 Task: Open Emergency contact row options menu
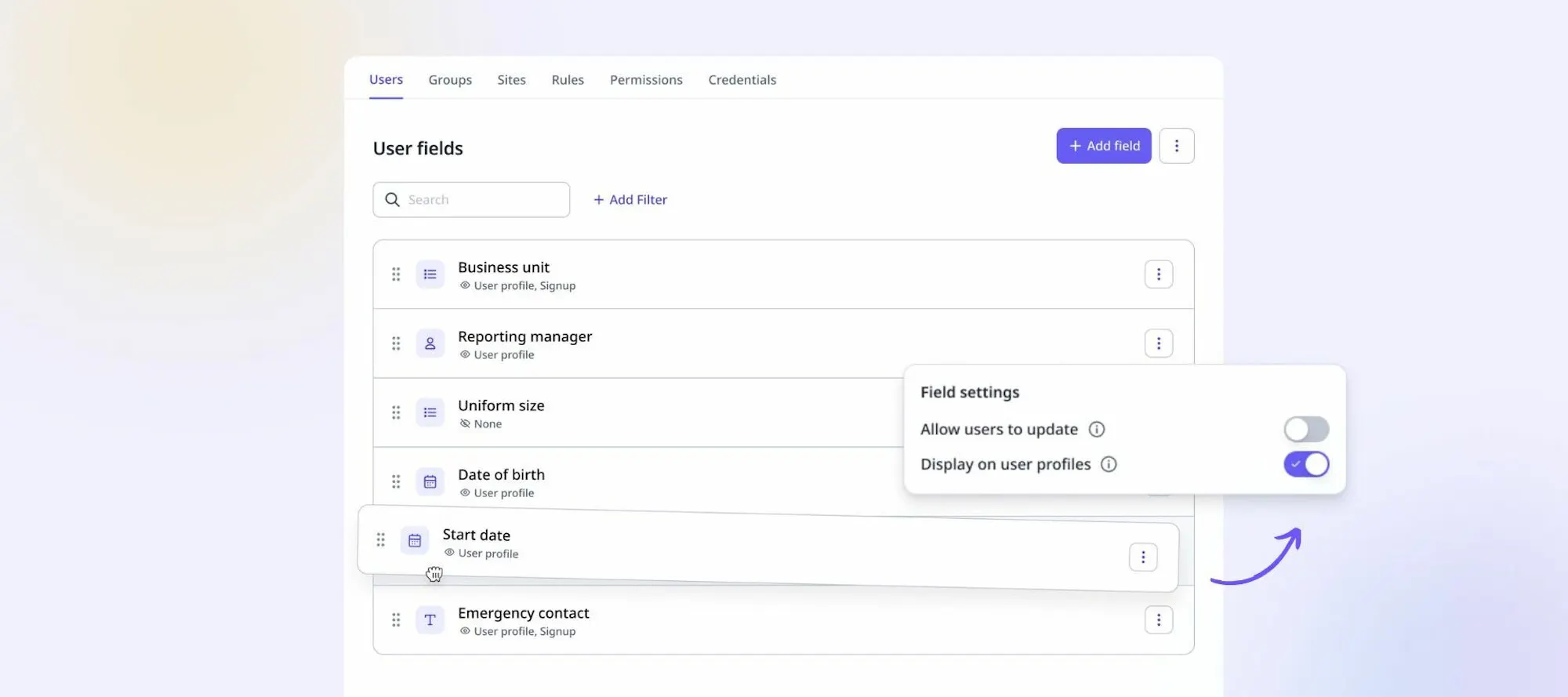click(1159, 620)
